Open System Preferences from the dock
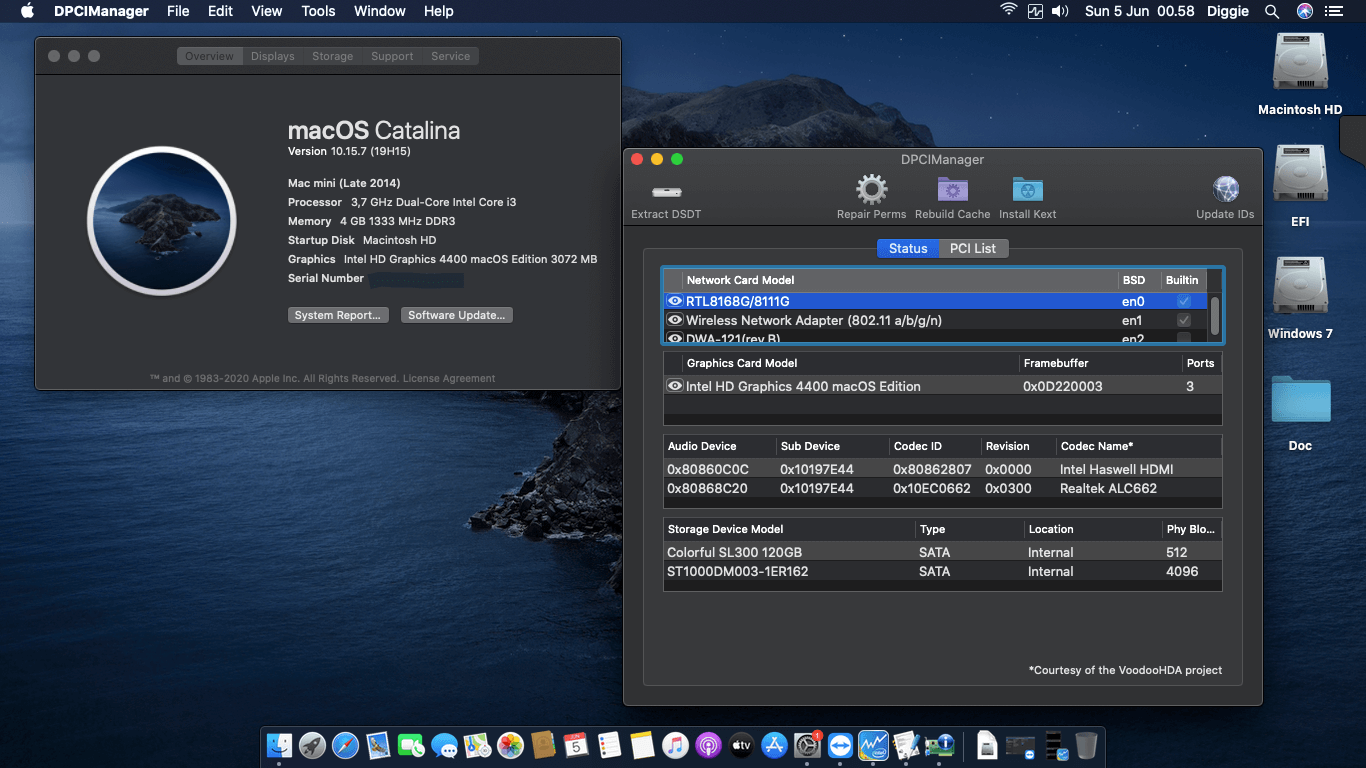 [807, 745]
